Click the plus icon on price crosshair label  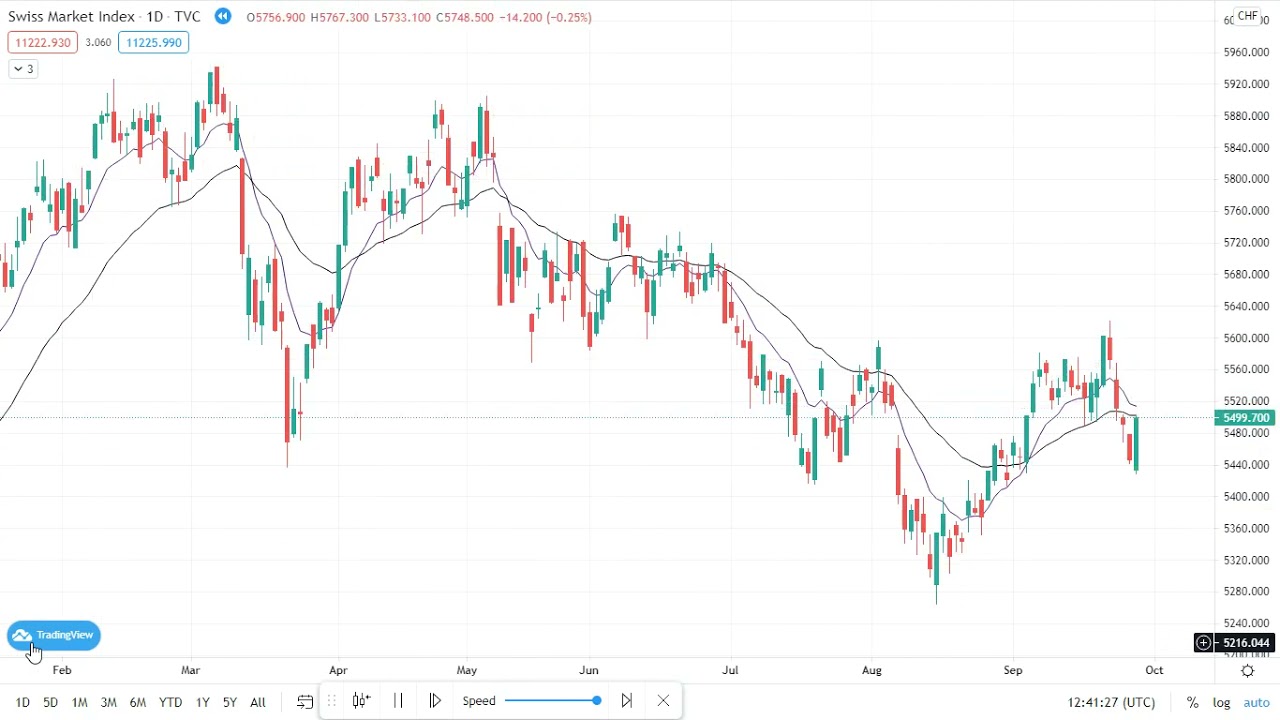pyautogui.click(x=1204, y=643)
